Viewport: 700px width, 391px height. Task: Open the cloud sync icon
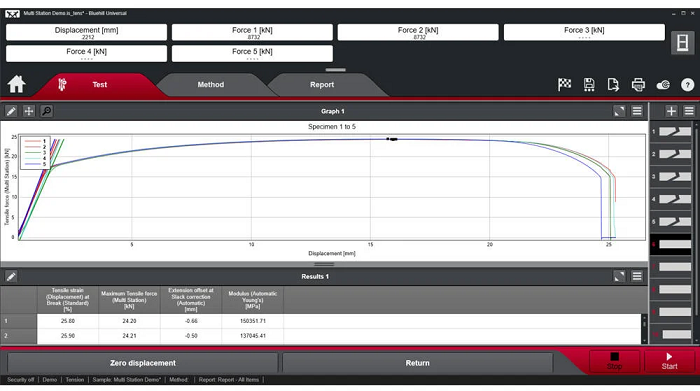point(663,84)
